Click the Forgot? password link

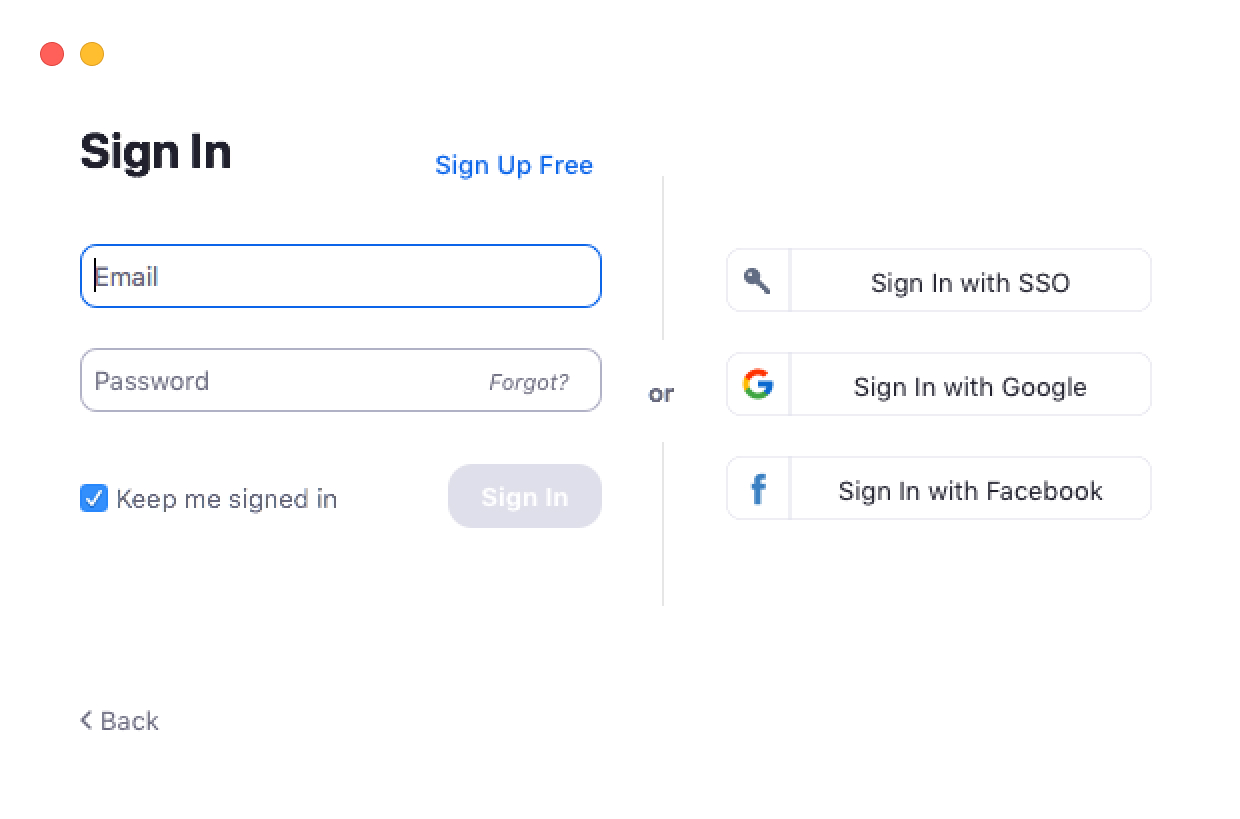click(529, 382)
